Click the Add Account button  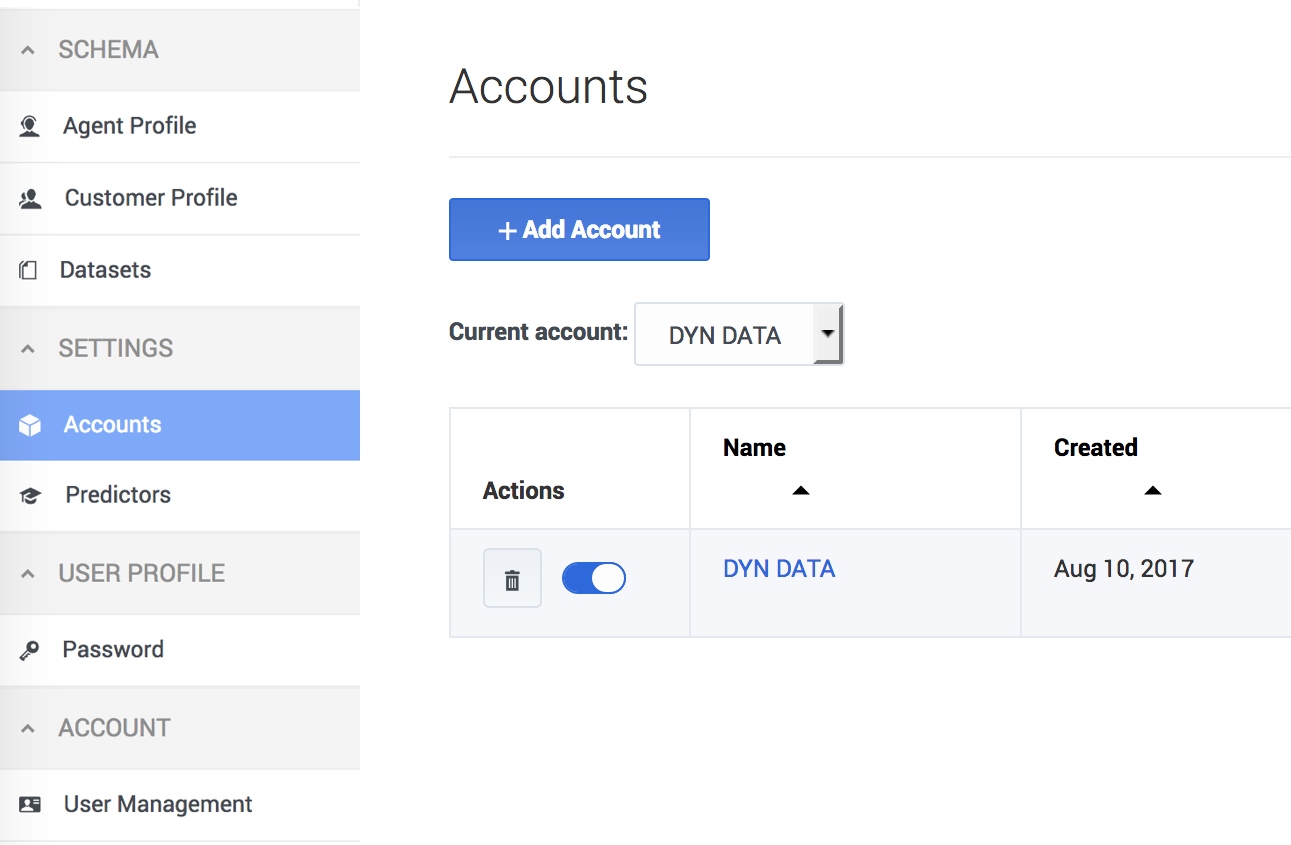(579, 229)
